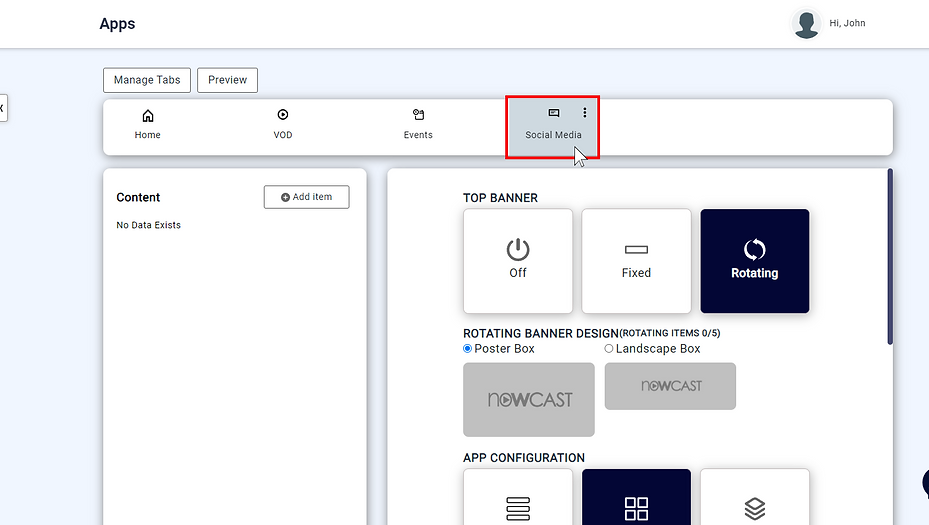The width and height of the screenshot is (929, 525).
Task: Click the TOP BANNER heading
Action: coord(501,198)
